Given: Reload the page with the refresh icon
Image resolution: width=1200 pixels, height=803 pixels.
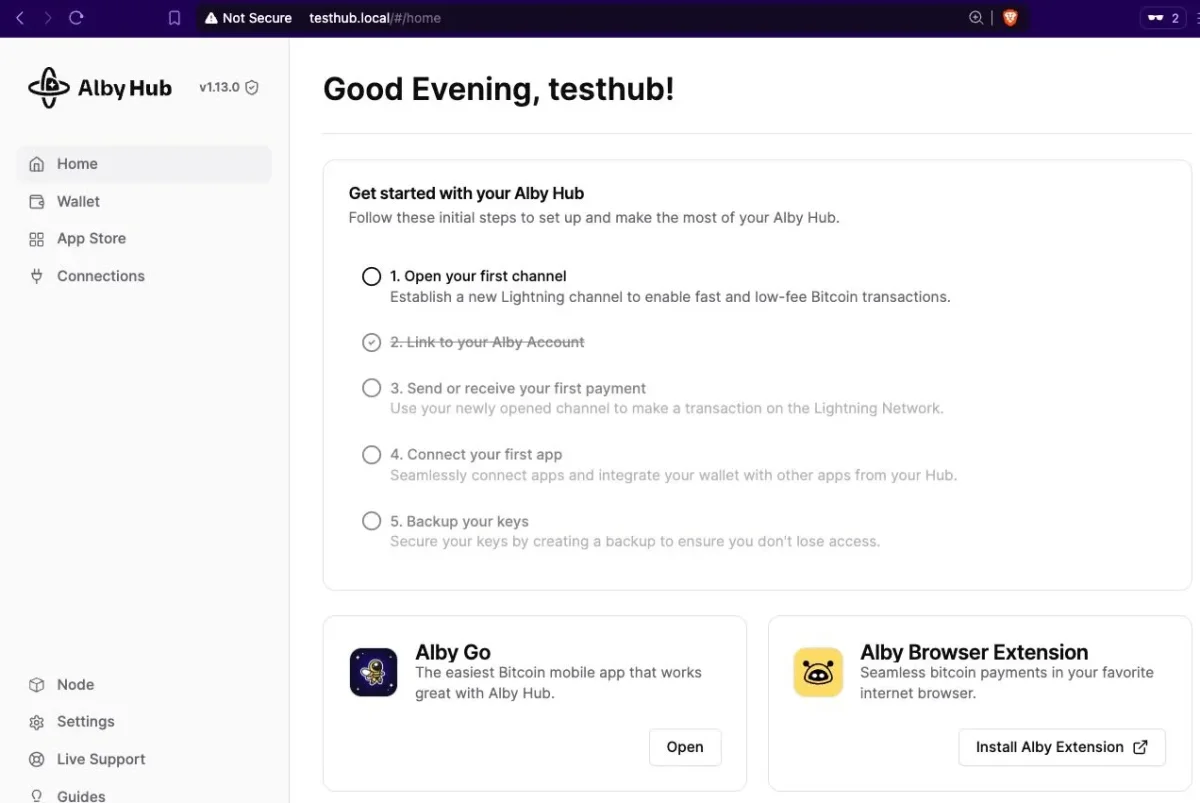Looking at the screenshot, I should click(76, 18).
